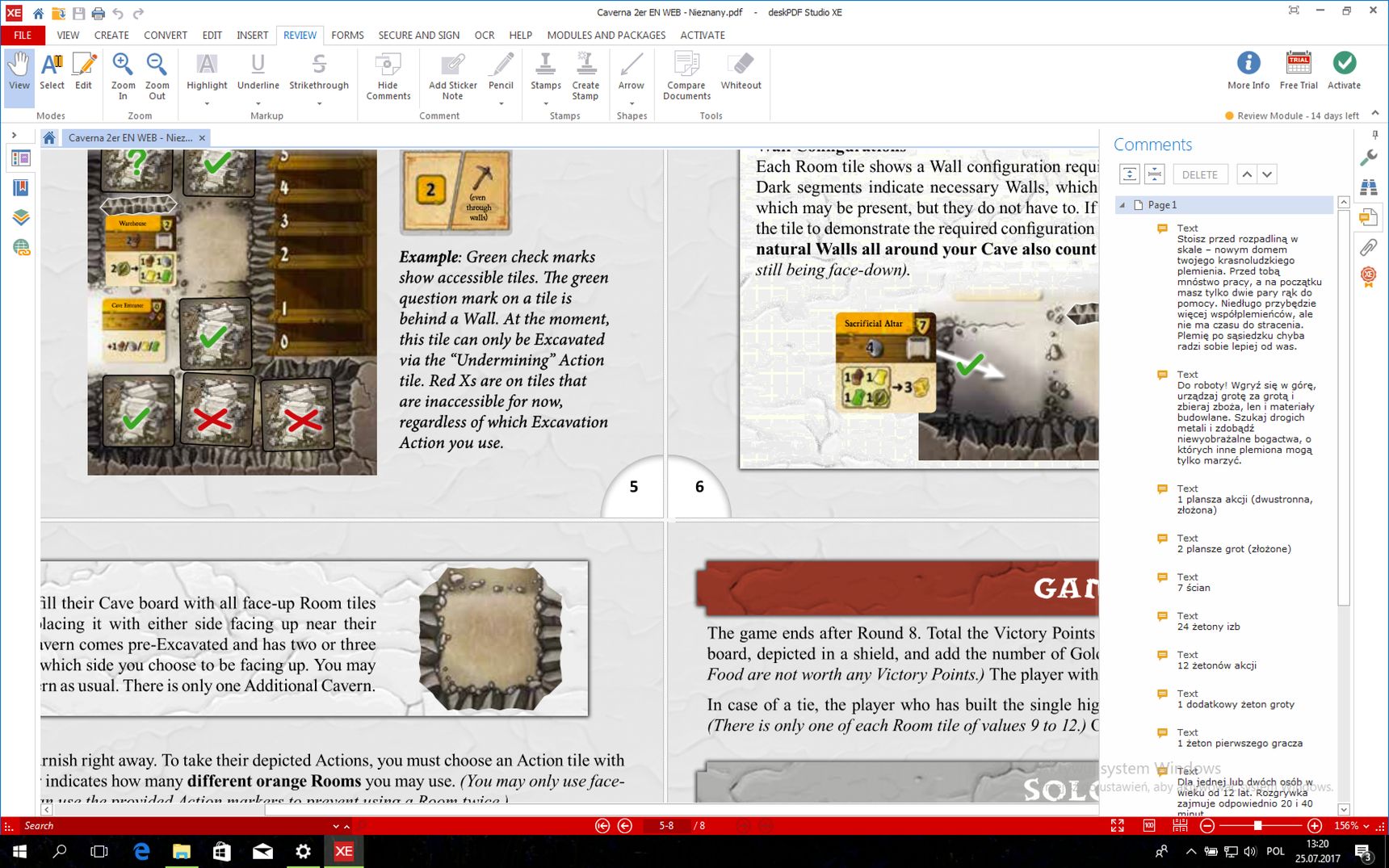Screen dimensions: 1389x868
Task: Open More Info
Action: click(1248, 70)
